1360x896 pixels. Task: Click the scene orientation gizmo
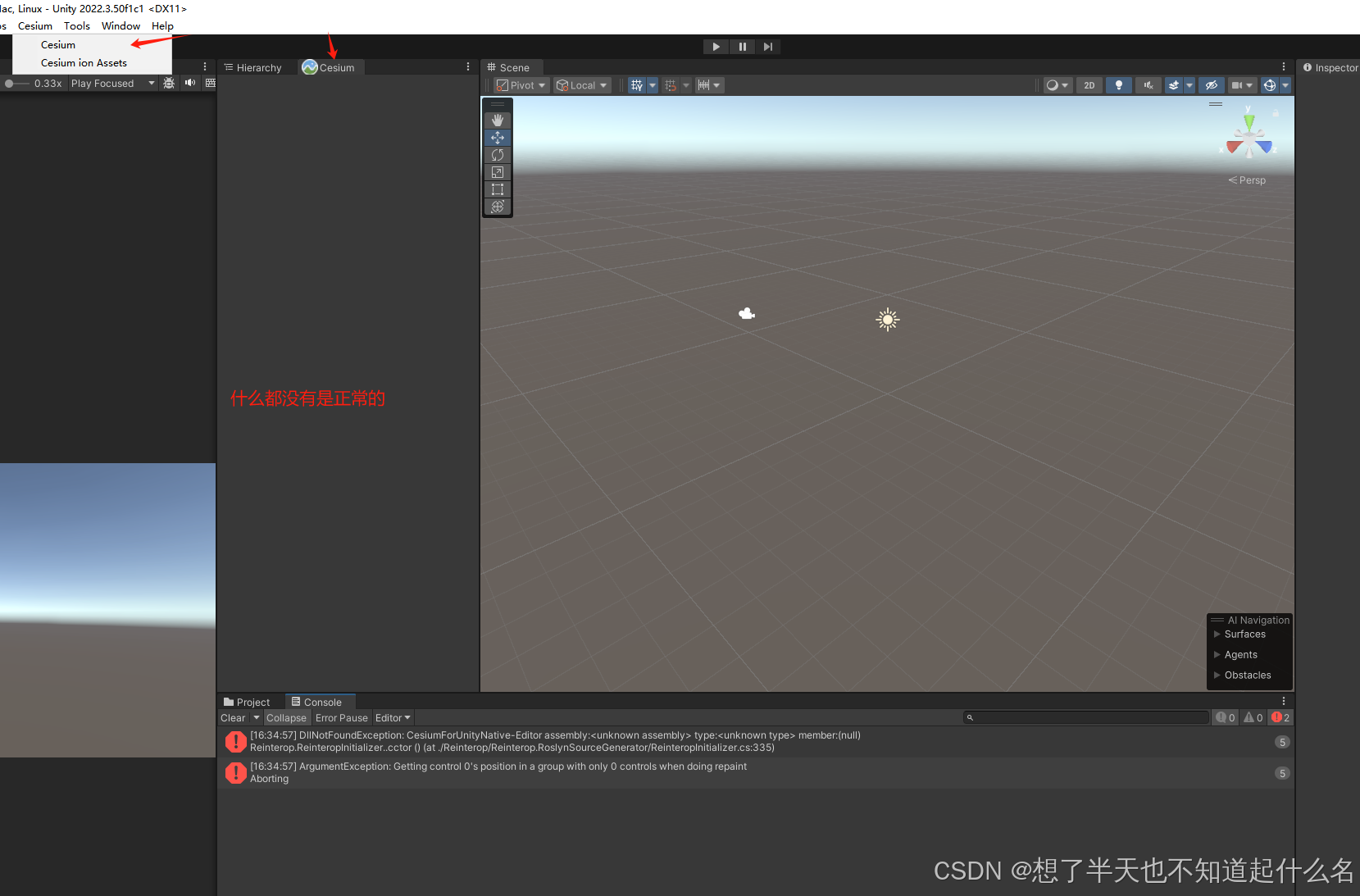click(x=1249, y=139)
